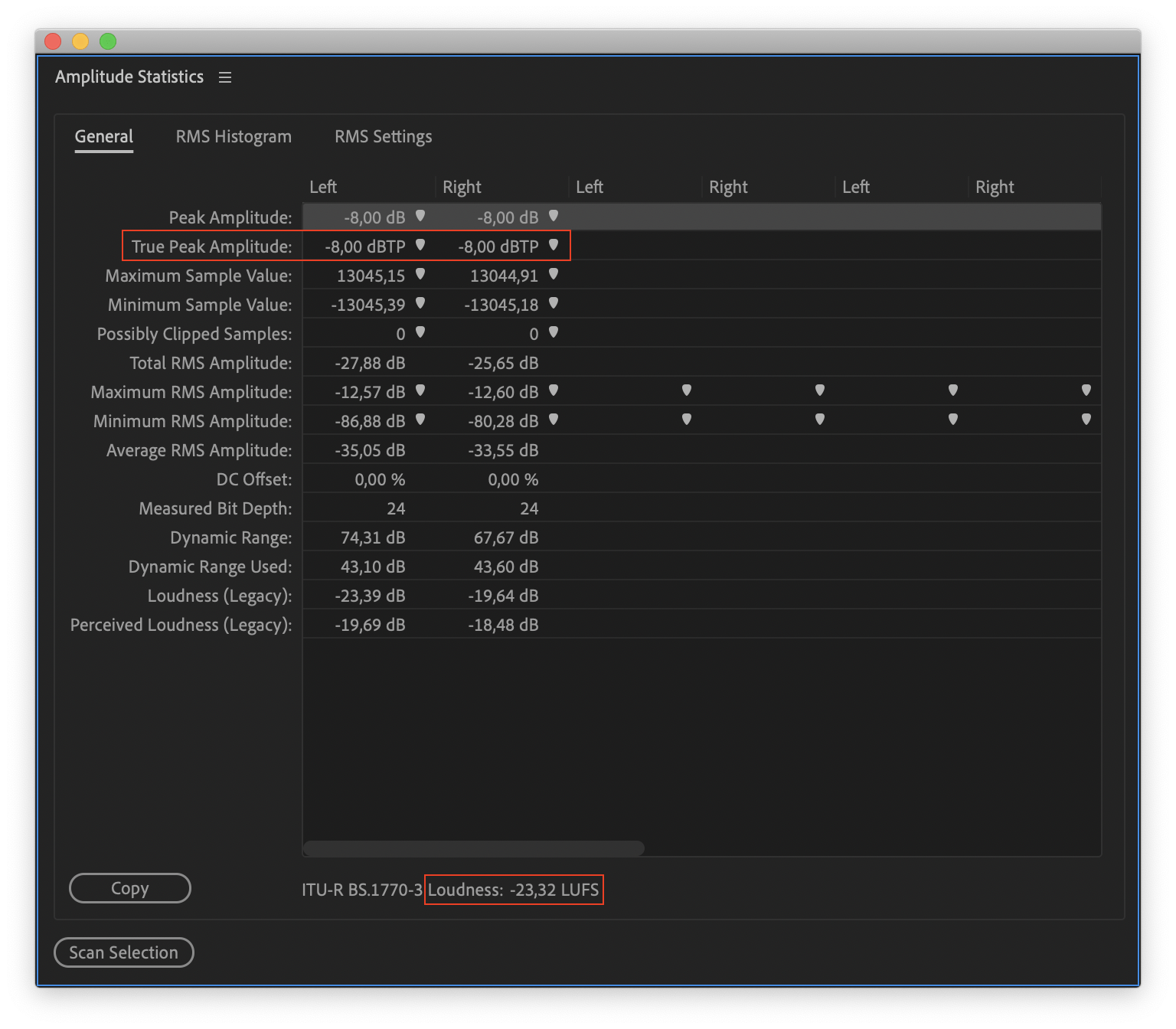
Task: Select Total RMS Amplitude value -25,65 dB
Action: click(503, 363)
